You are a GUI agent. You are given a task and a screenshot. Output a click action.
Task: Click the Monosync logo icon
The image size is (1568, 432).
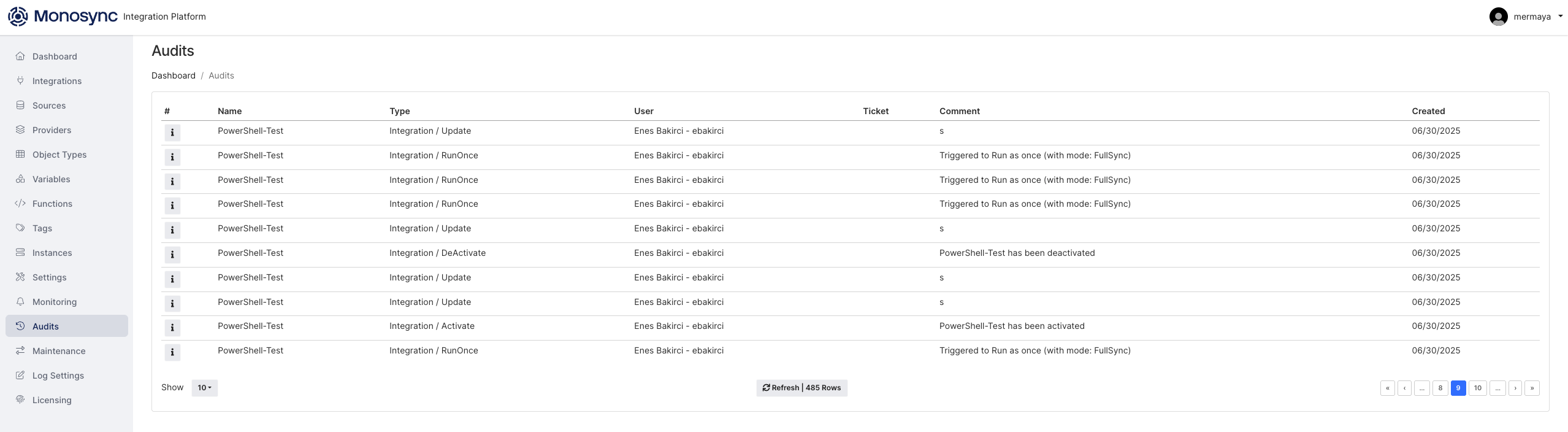18,17
